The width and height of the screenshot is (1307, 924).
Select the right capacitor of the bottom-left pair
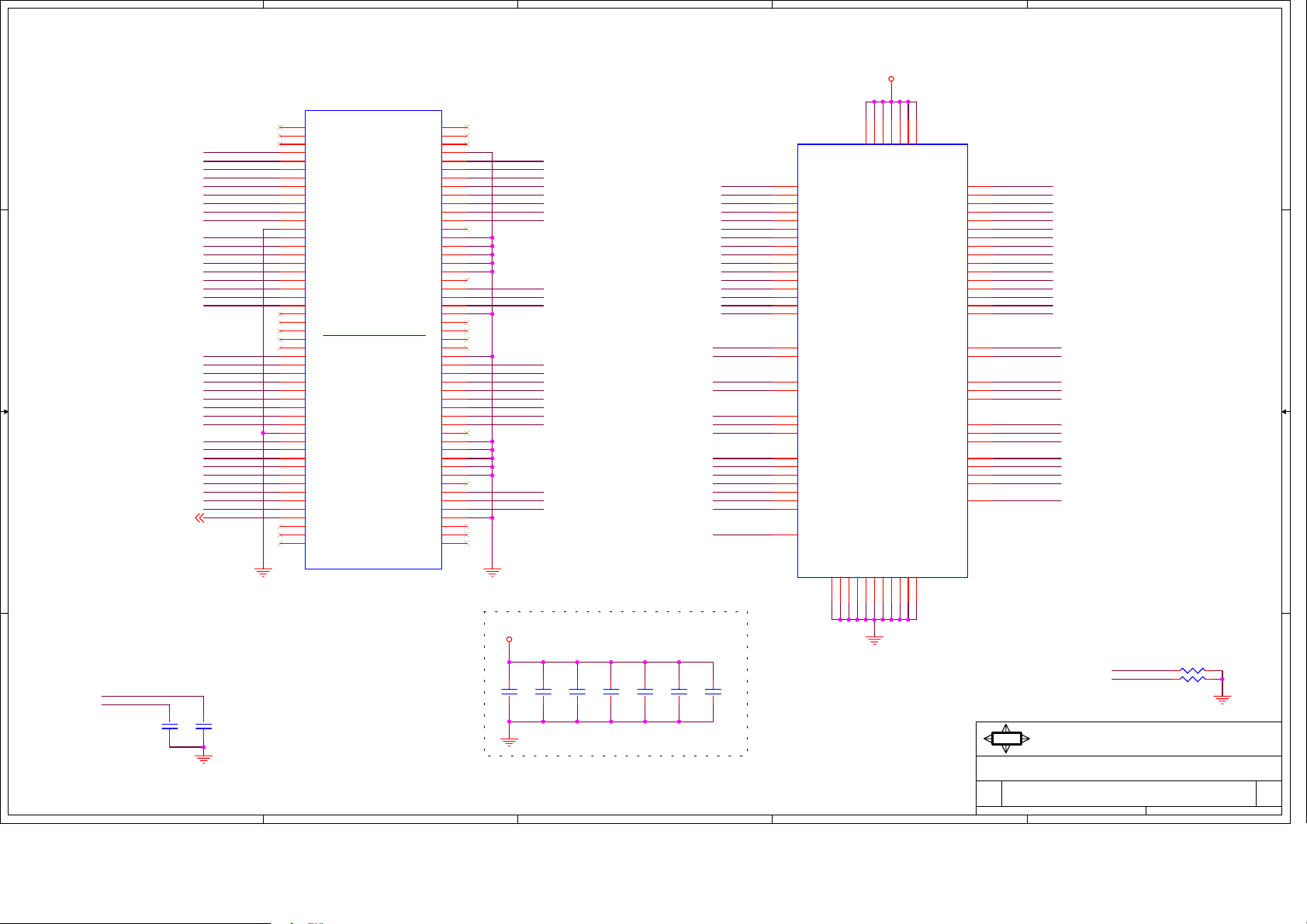[x=203, y=727]
